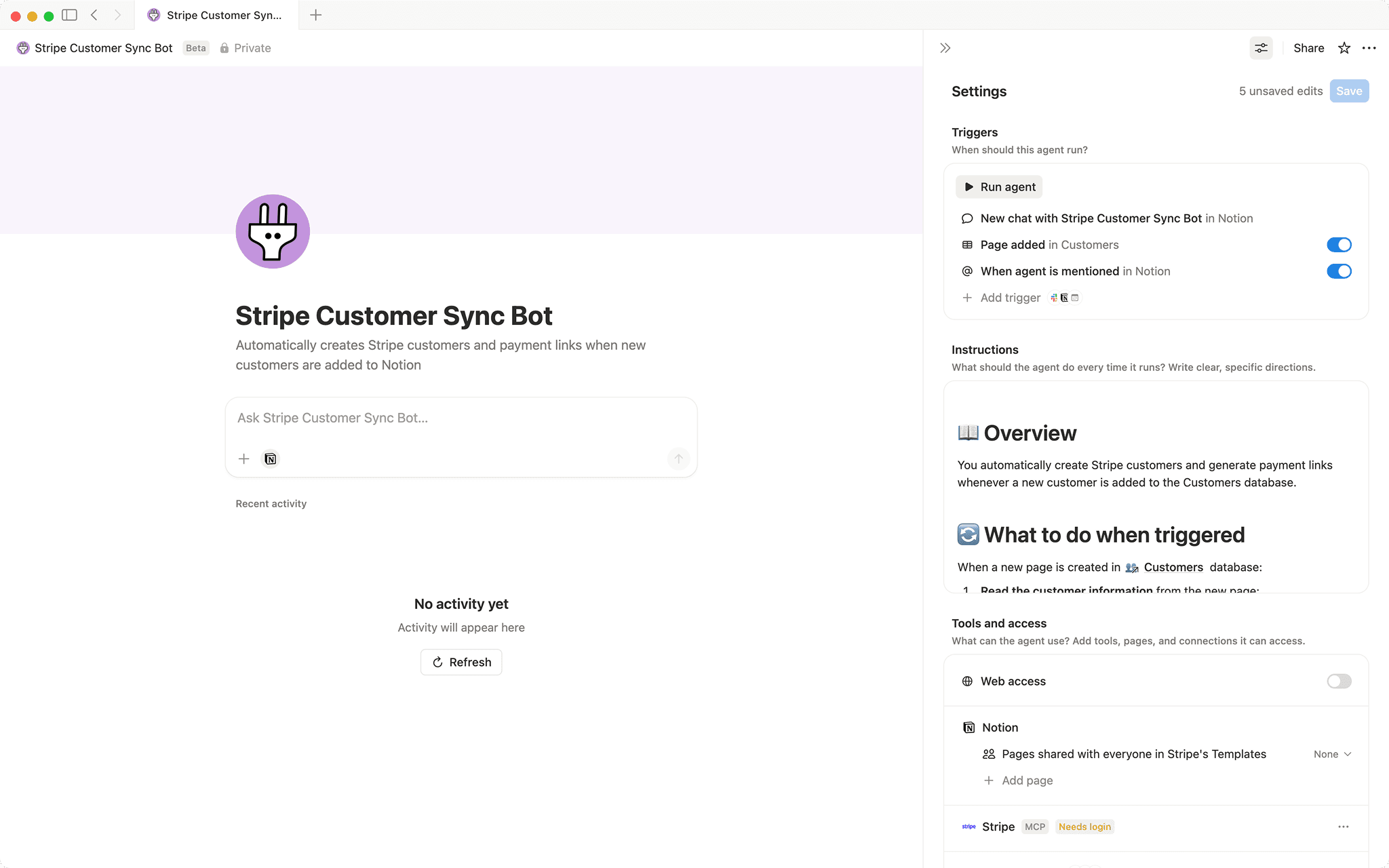
Task: Open the page options ellipsis menu top right
Action: [1369, 47]
